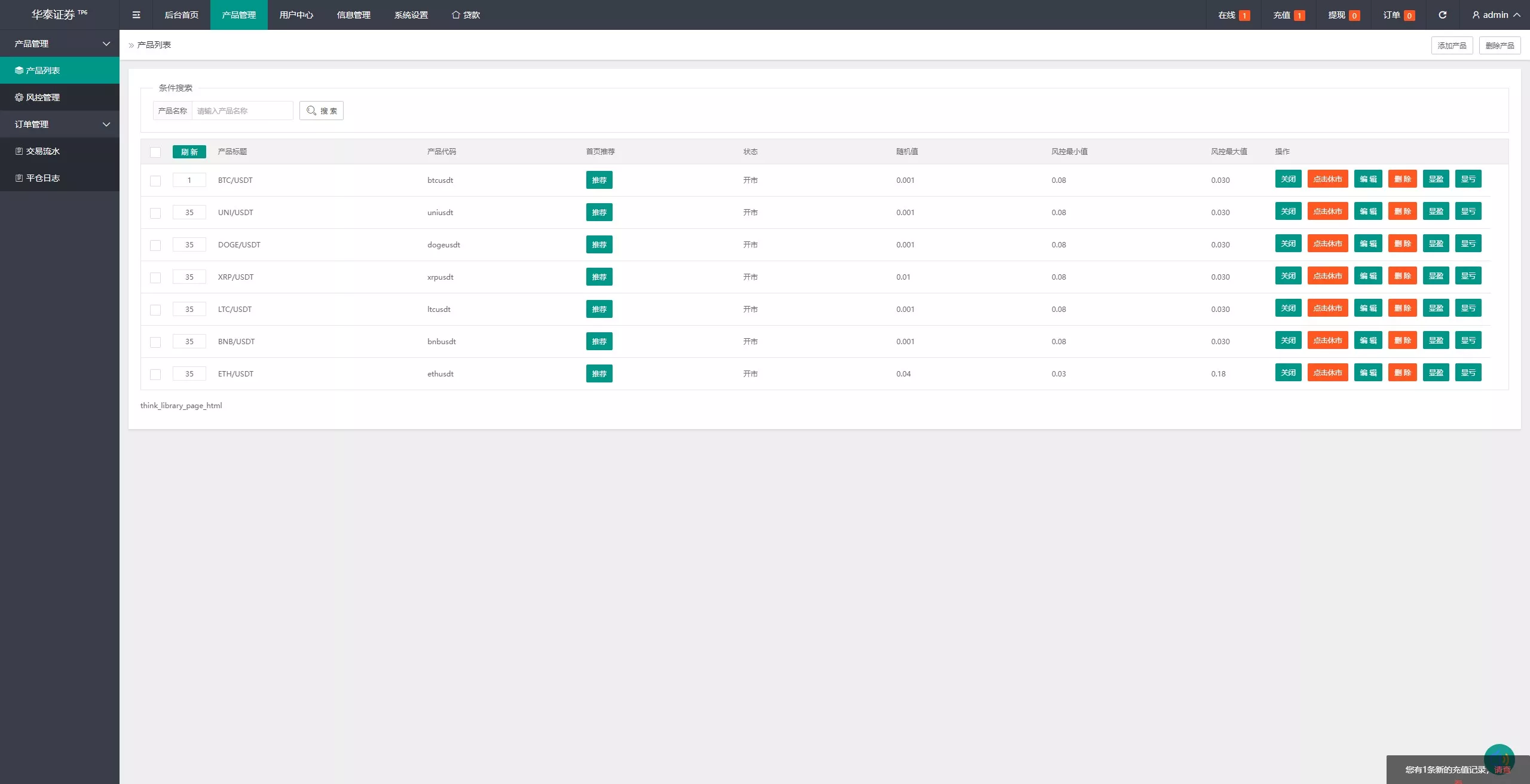Click the 'think_library_page_html' text
This screenshot has width=1530, height=784.
(181, 405)
